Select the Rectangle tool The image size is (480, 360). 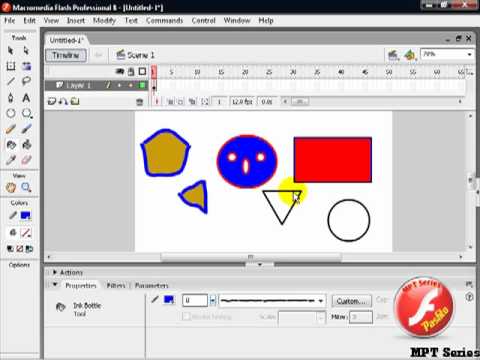[x=26, y=113]
